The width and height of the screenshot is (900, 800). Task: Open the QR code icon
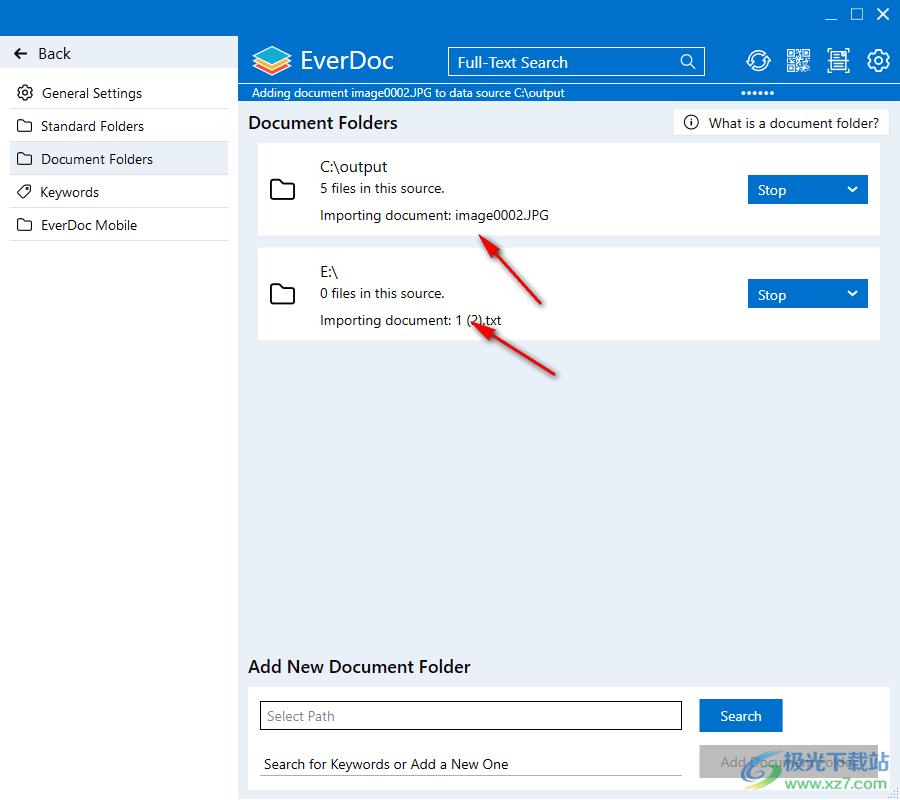pyautogui.click(x=798, y=61)
